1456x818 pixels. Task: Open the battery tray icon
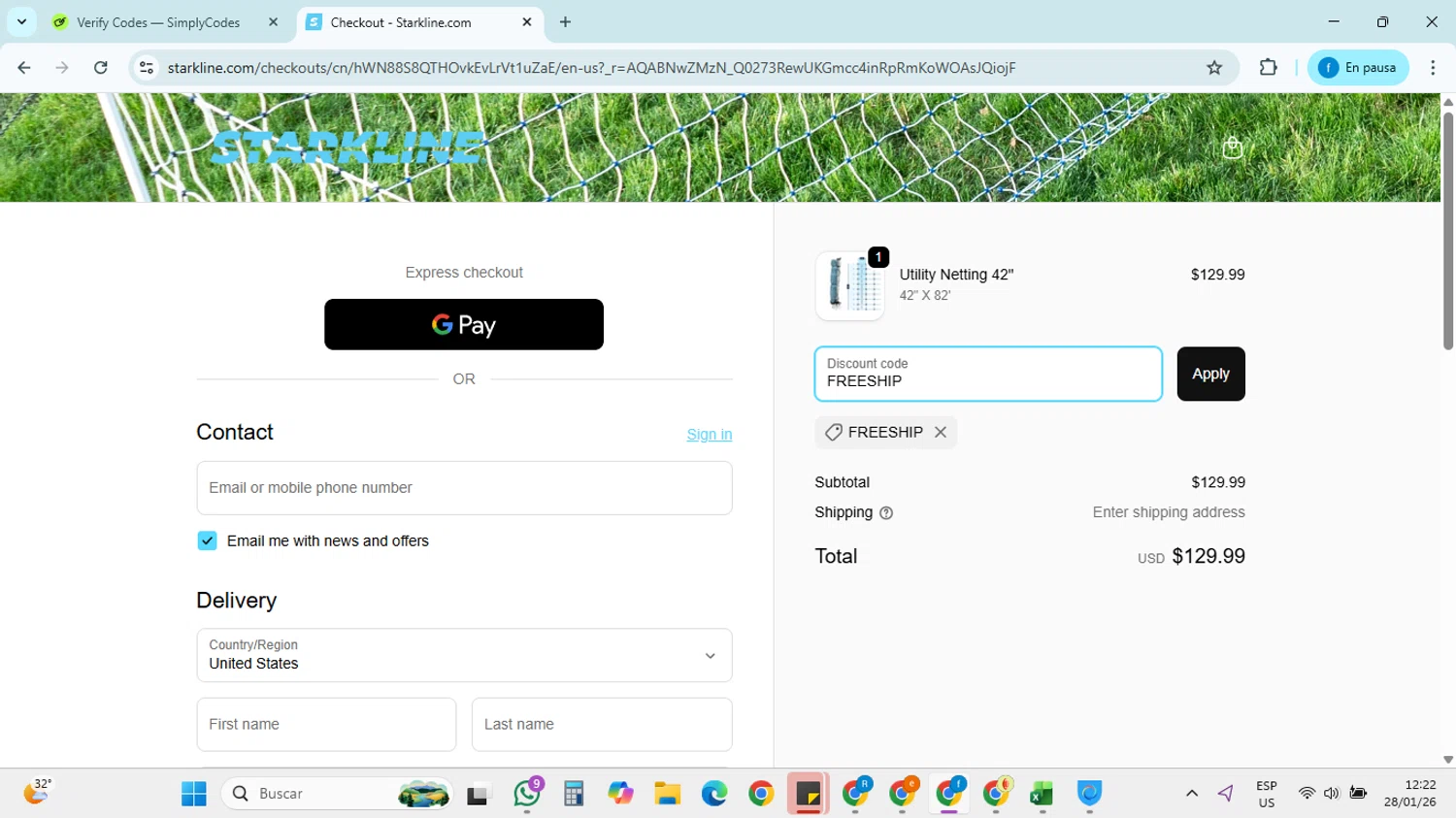(x=1358, y=794)
